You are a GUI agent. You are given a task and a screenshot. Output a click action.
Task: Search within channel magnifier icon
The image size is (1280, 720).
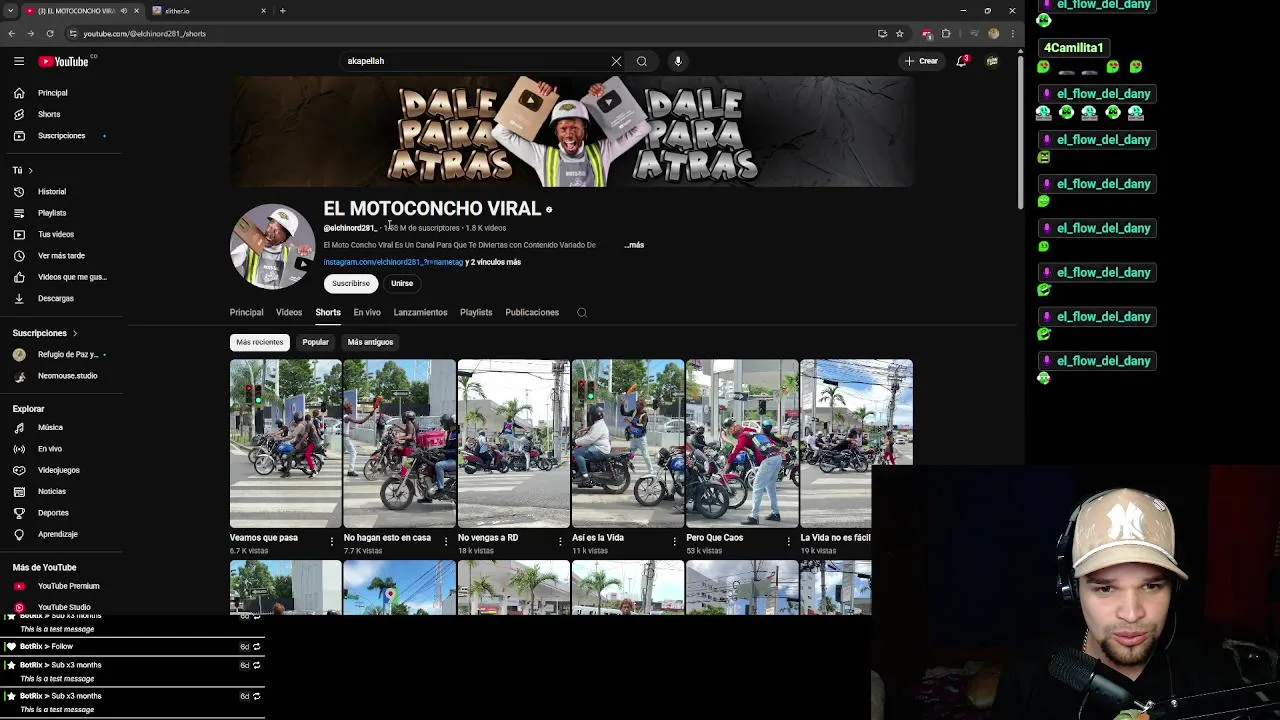point(582,313)
